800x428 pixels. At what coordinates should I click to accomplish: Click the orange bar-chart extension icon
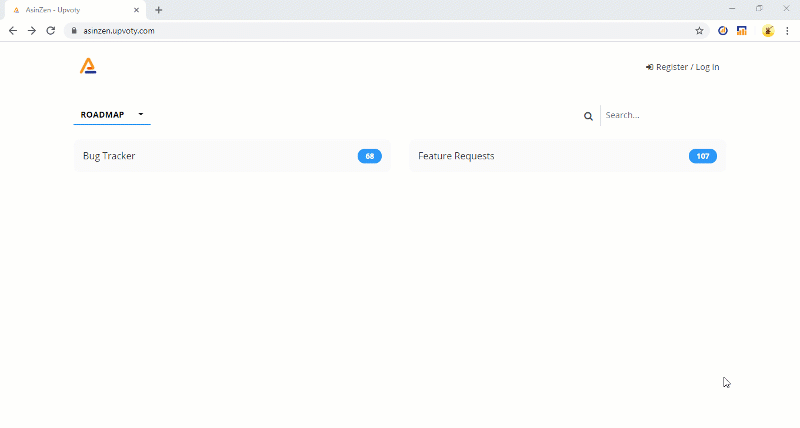click(742, 31)
